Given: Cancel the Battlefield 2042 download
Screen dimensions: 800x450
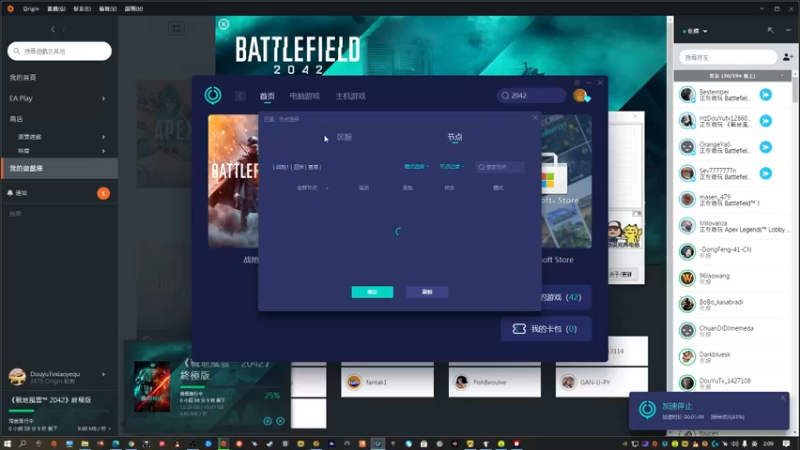Looking at the screenshot, I should click(280, 421).
